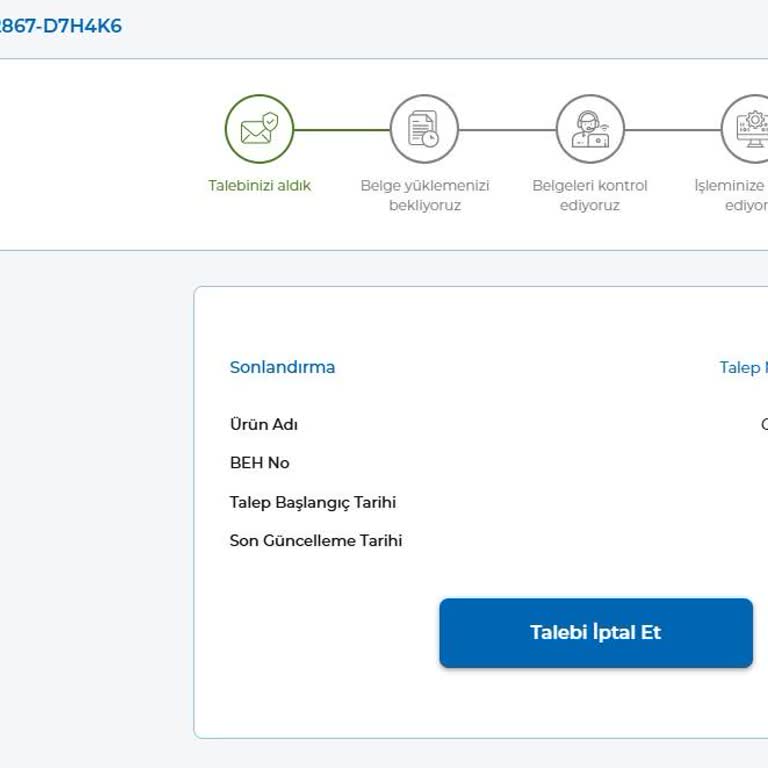The image size is (768, 768).
Task: Click the gear monitor processing step icon
Action: point(752,129)
